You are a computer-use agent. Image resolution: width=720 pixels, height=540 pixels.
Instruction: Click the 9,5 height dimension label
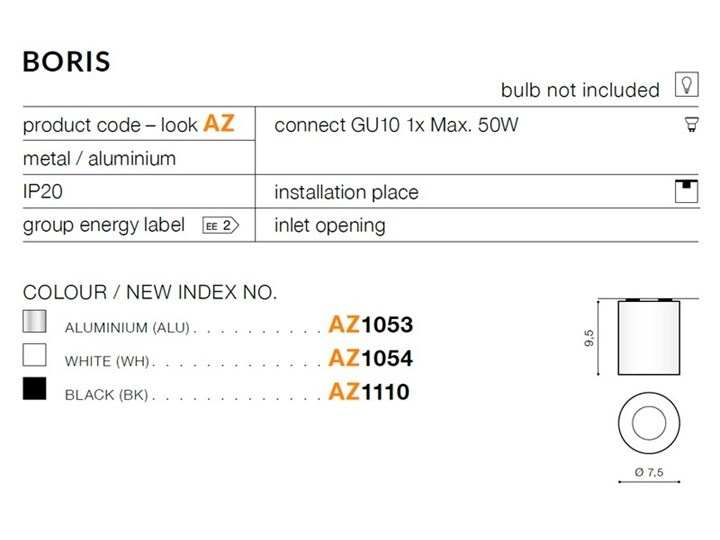[x=589, y=338]
